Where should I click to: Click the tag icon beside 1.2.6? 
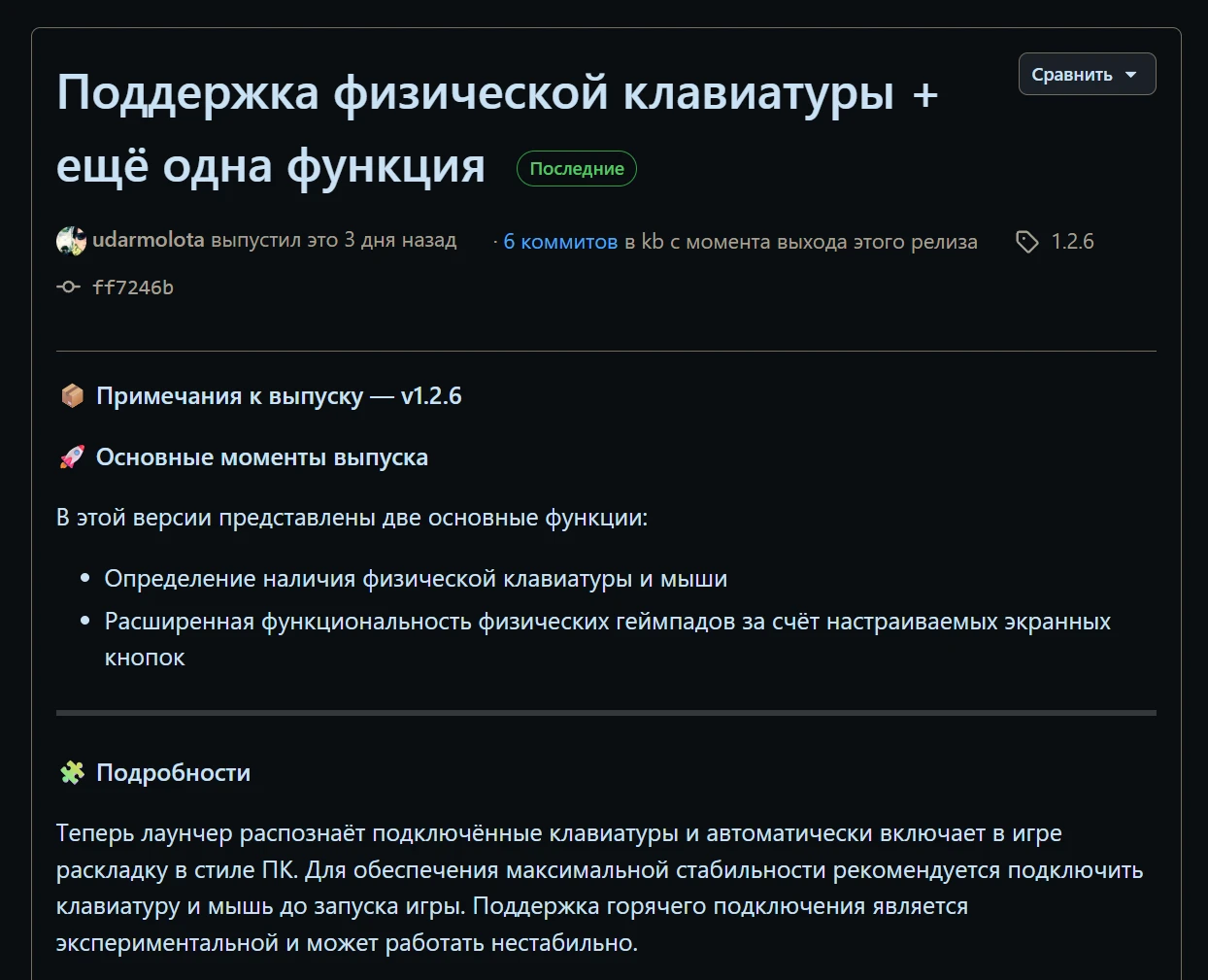coord(1026,242)
